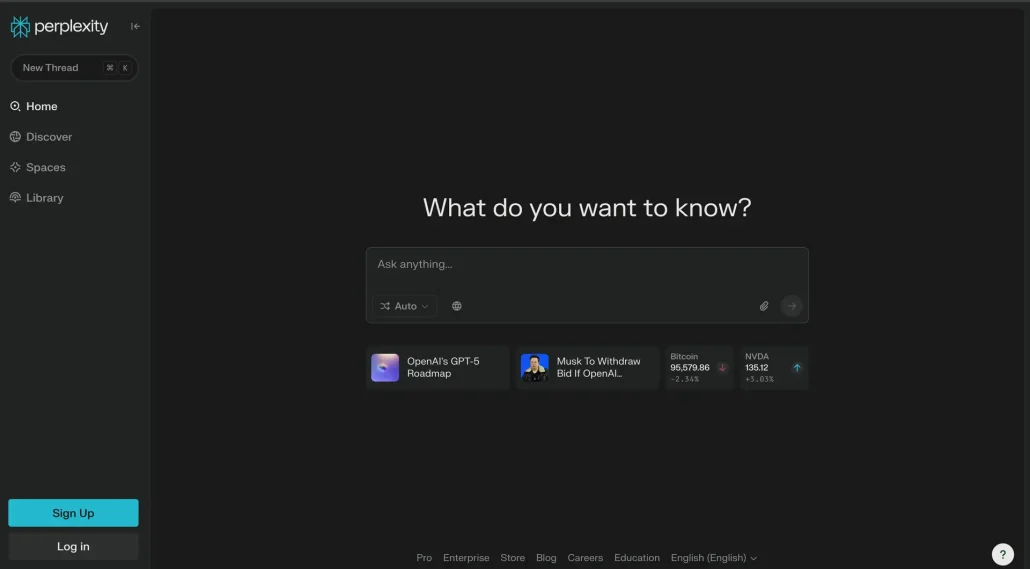The image size is (1030, 569).
Task: Navigate to Spaces section
Action: pyautogui.click(x=45, y=167)
